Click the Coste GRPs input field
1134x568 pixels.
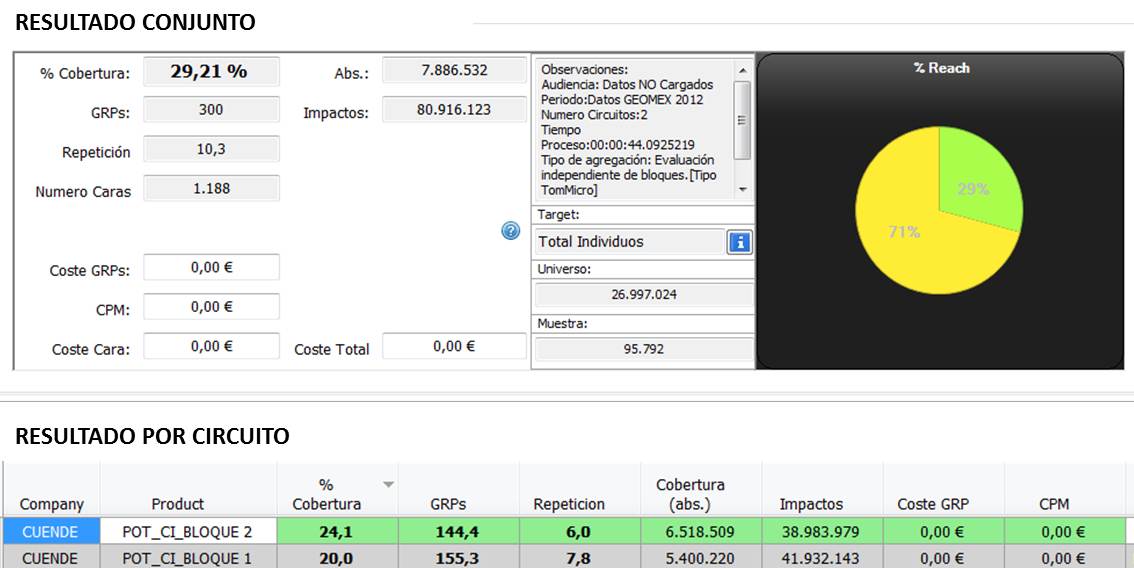click(211, 268)
